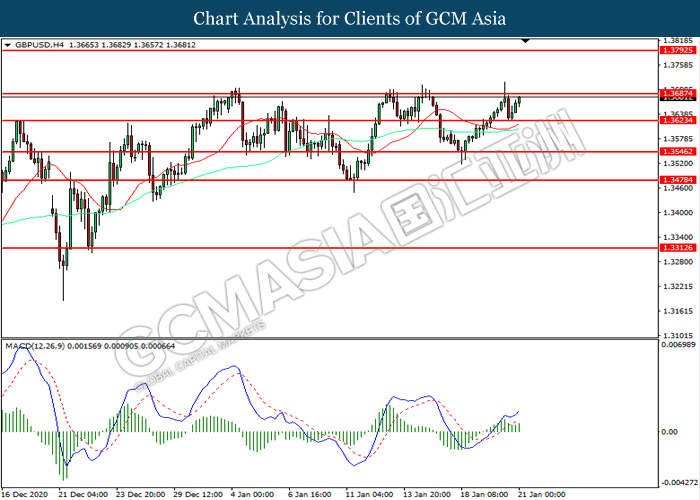700x500 pixels.
Task: Click the 1.35785 price scale value
Action: [x=679, y=139]
